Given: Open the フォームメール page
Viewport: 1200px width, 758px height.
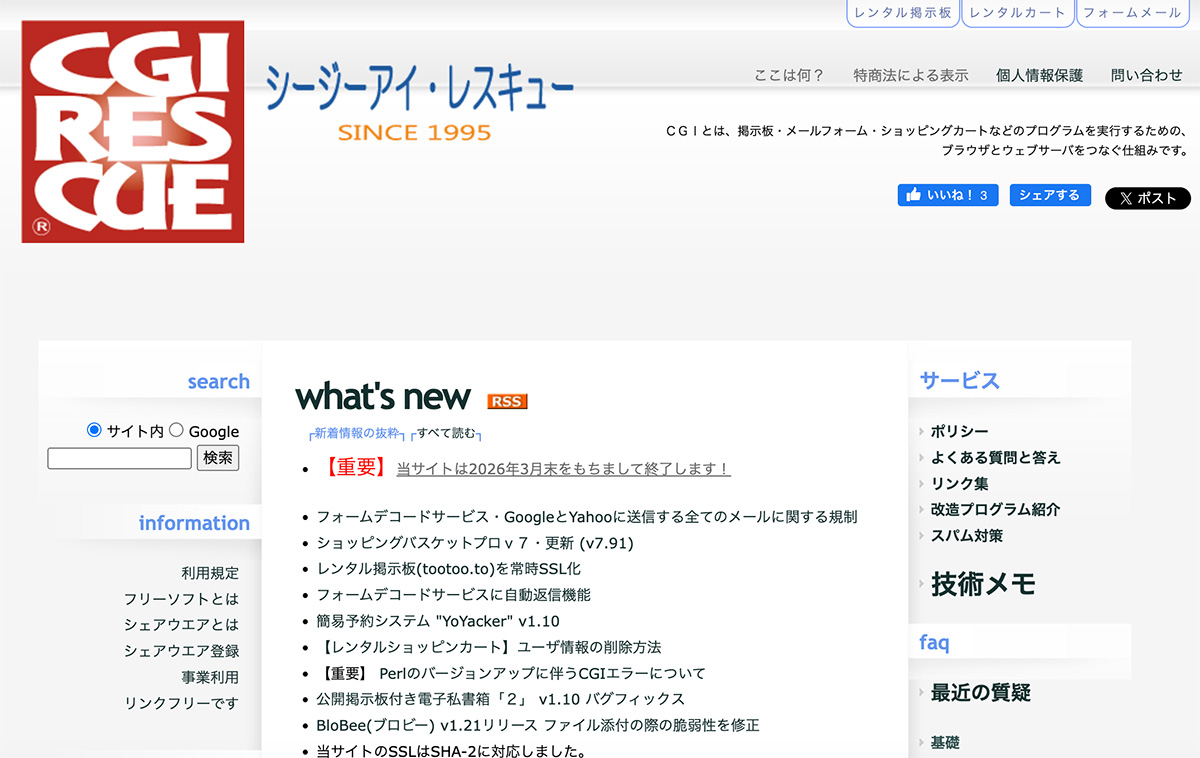Looking at the screenshot, I should (x=1132, y=14).
